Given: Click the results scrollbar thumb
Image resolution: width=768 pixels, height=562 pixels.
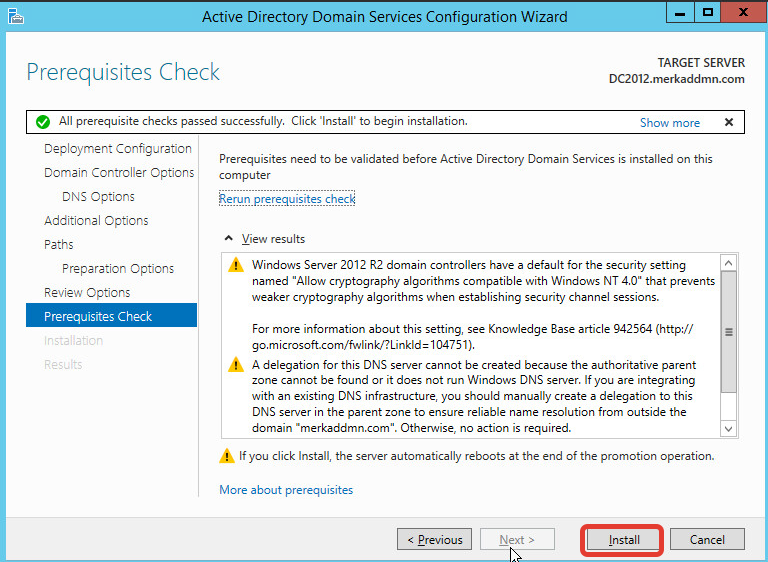Looking at the screenshot, I should coord(728,332).
